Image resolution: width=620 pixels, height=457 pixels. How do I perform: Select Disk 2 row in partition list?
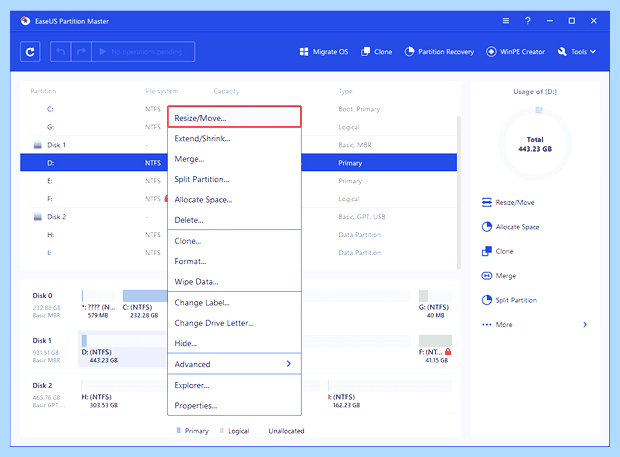click(x=238, y=217)
